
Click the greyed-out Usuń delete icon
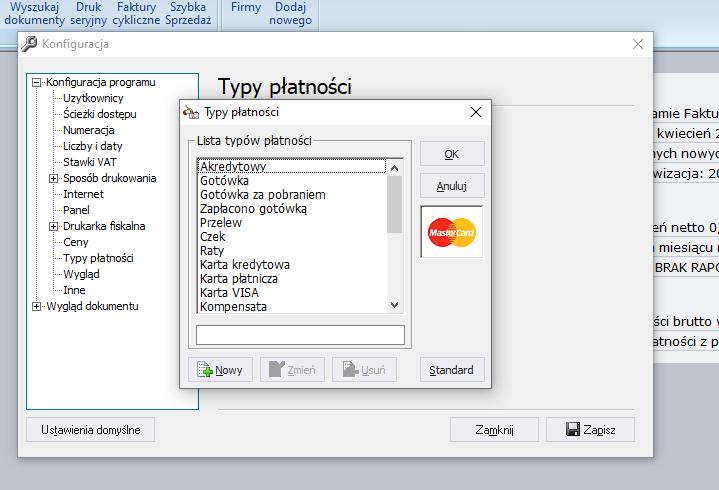tap(350, 369)
